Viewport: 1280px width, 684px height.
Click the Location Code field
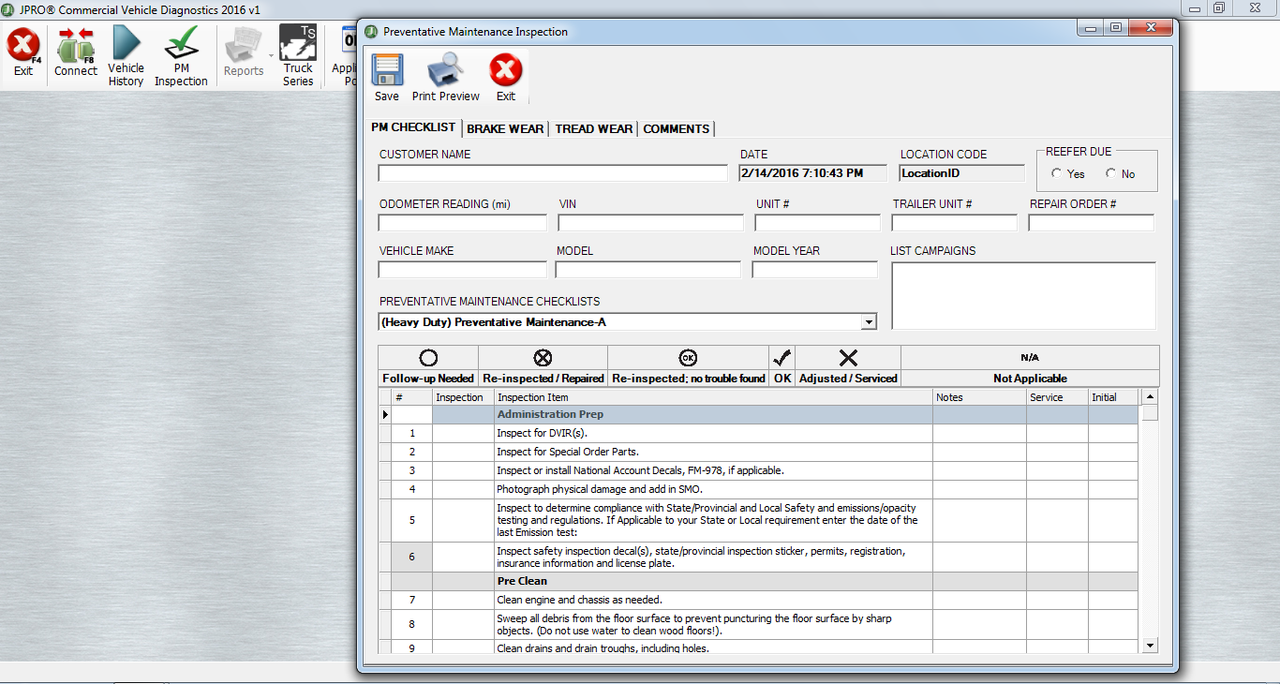pyautogui.click(x=962, y=173)
